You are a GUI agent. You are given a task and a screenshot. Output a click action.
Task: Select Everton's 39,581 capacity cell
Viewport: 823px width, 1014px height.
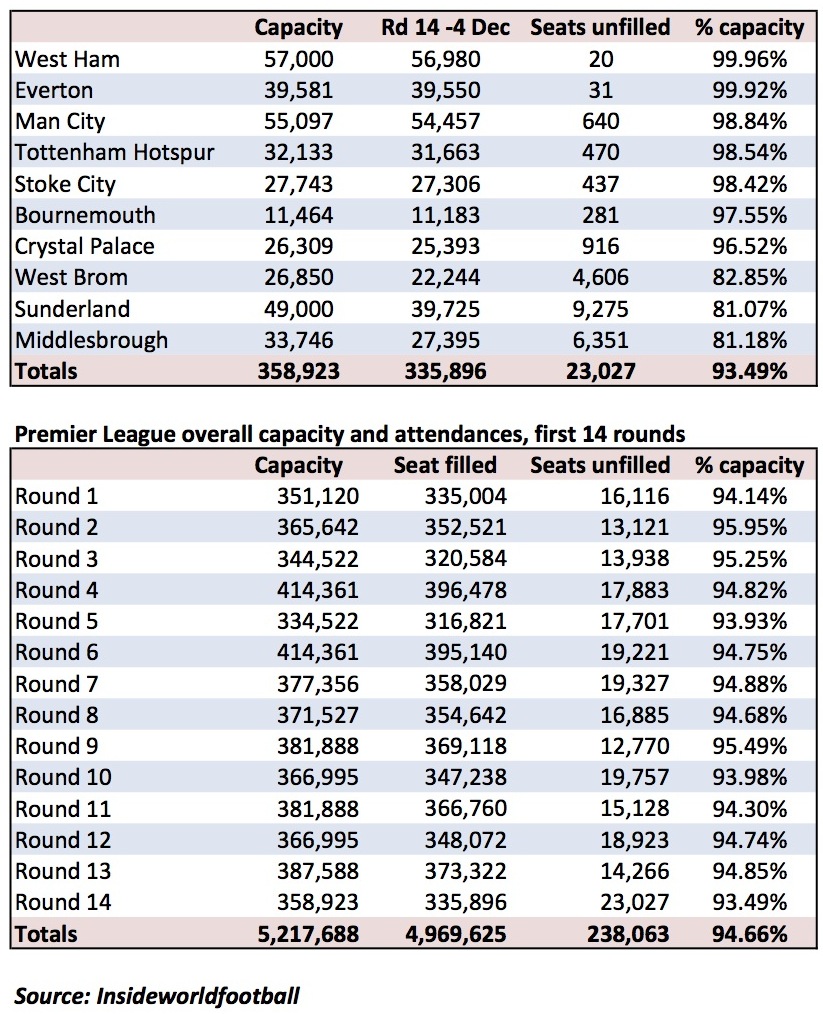coord(298,90)
